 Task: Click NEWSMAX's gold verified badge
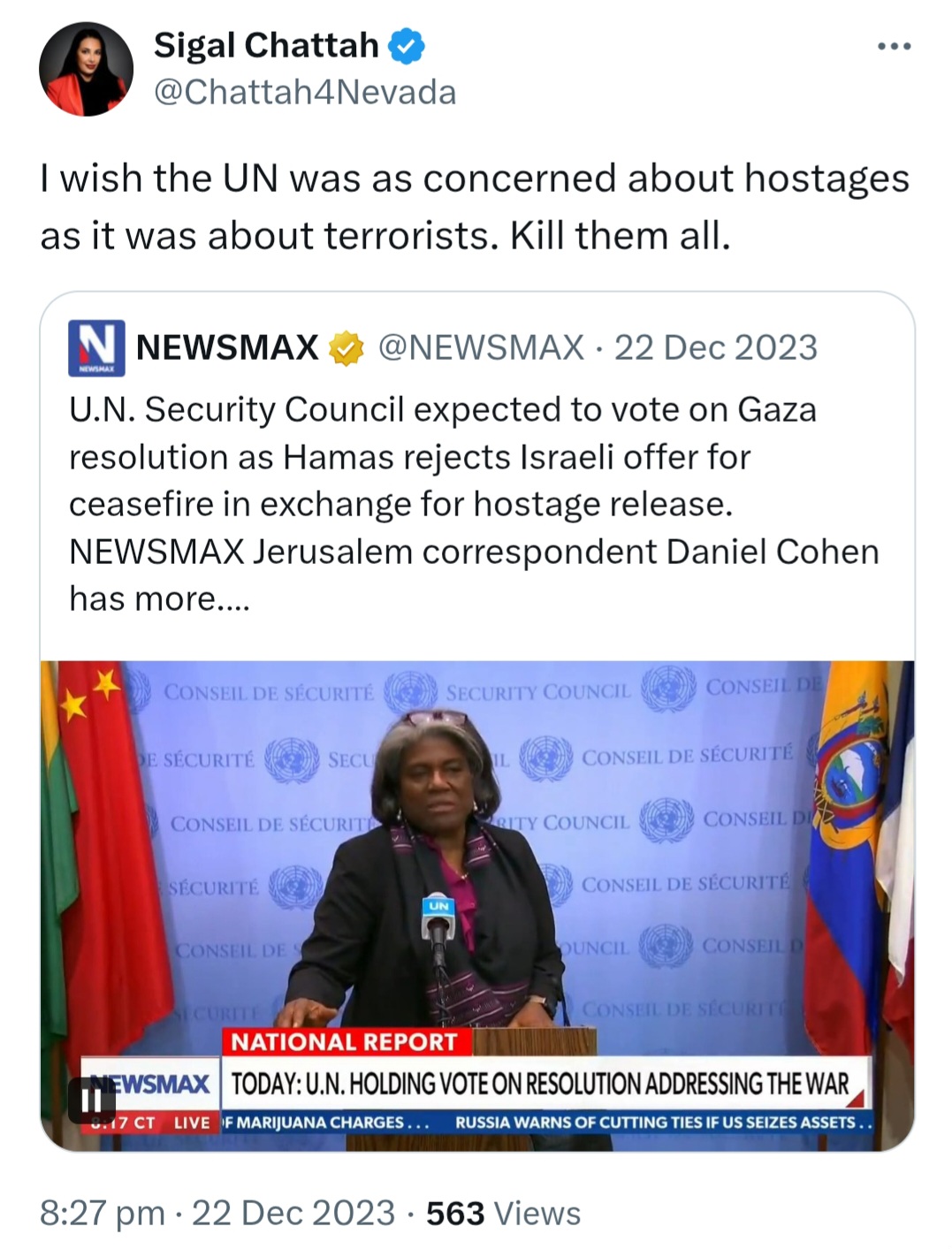[x=347, y=348]
